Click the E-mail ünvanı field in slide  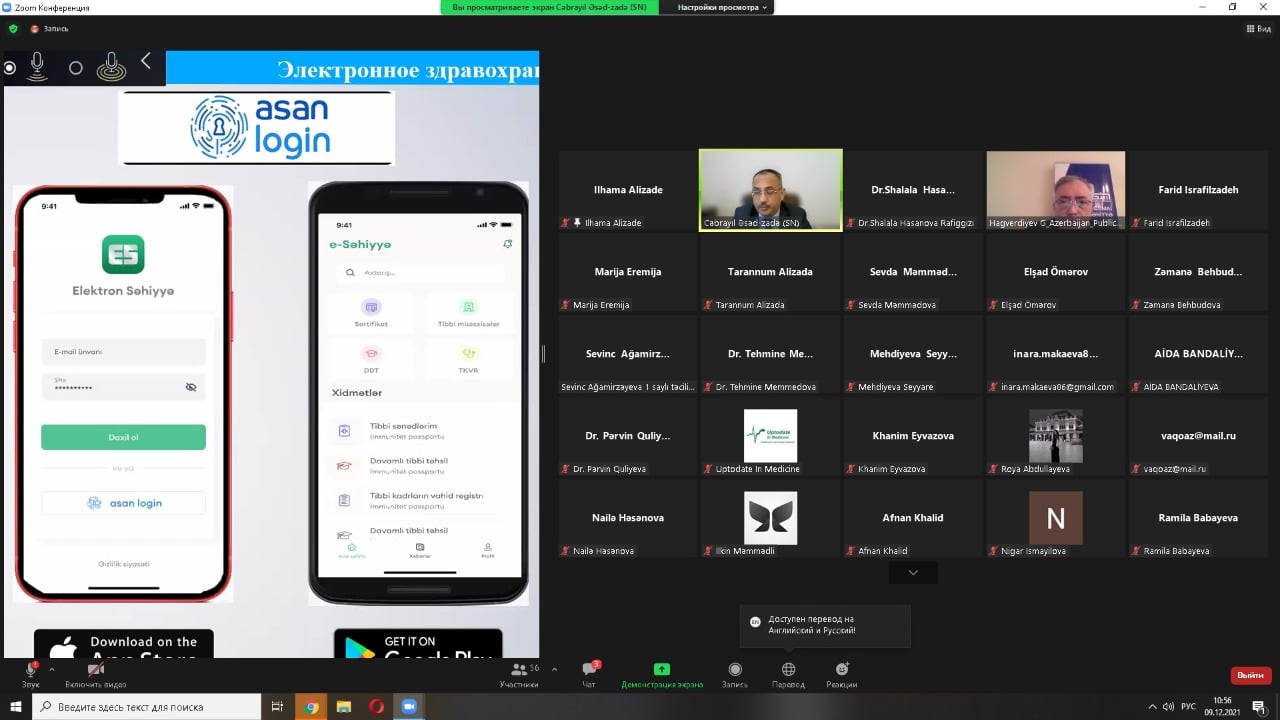click(123, 352)
